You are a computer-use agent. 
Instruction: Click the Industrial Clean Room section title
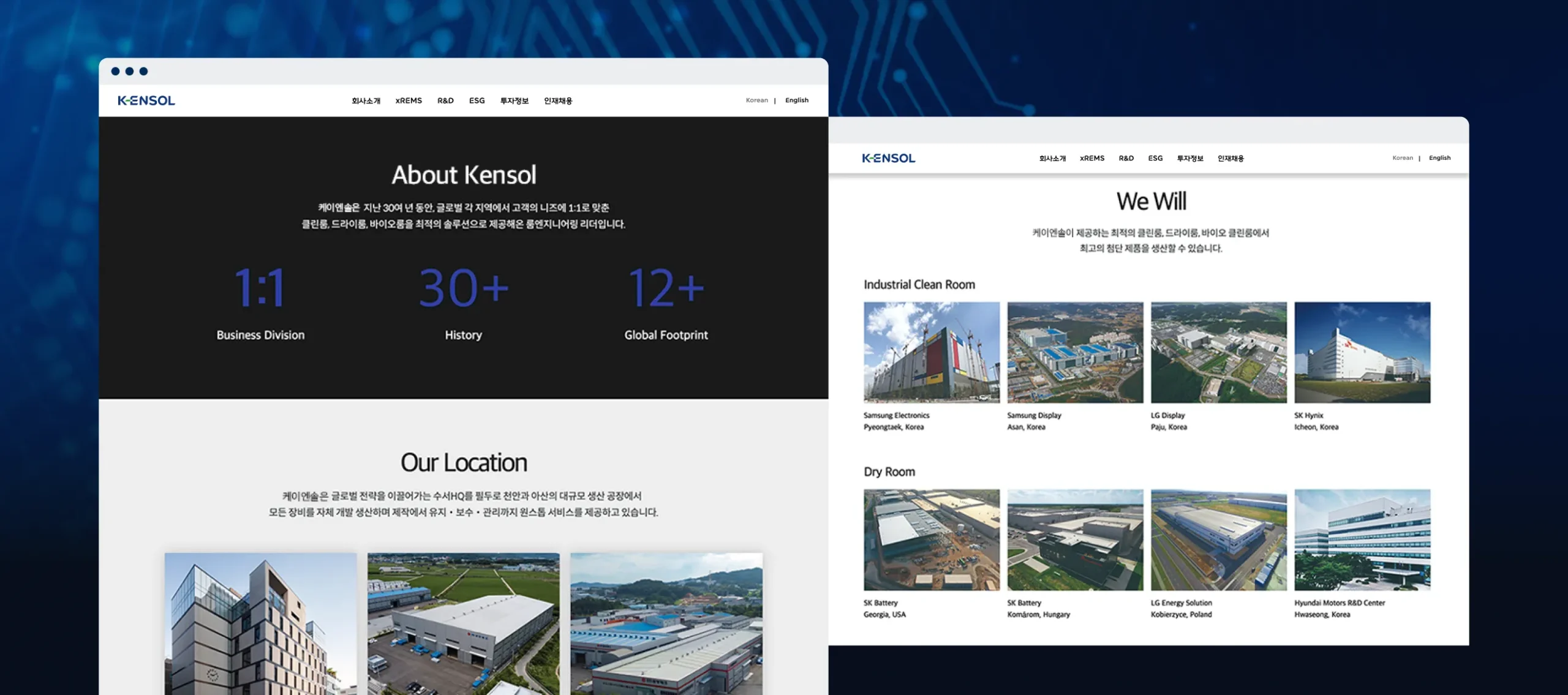pos(919,285)
